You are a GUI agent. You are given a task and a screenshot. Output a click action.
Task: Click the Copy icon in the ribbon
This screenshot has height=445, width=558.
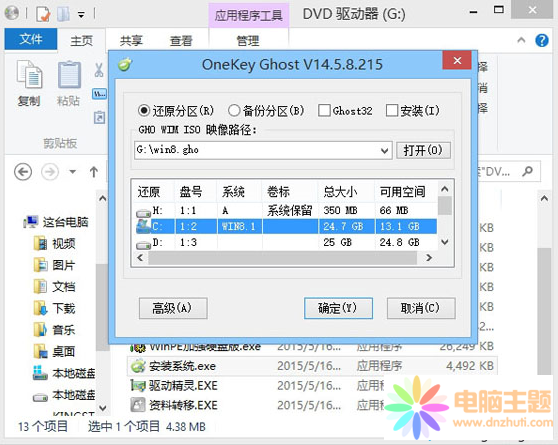(30, 75)
